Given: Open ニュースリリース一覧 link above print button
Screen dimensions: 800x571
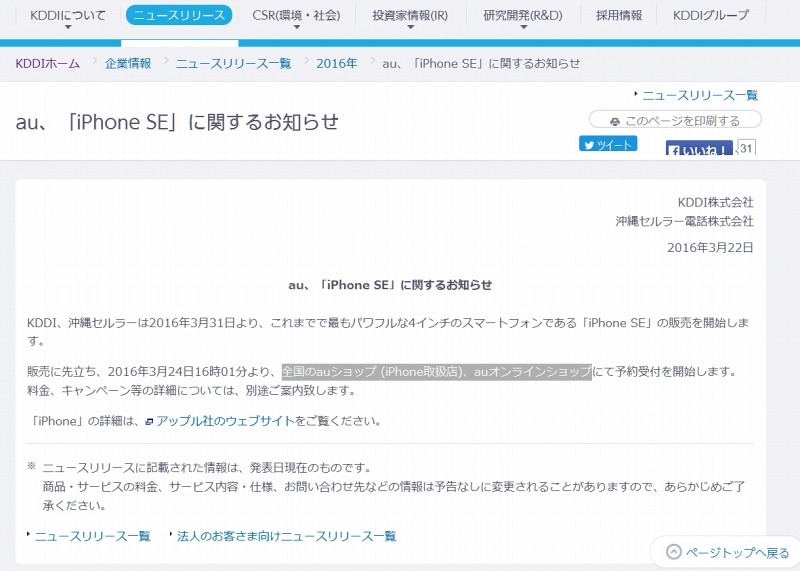Looking at the screenshot, I should click(699, 95).
